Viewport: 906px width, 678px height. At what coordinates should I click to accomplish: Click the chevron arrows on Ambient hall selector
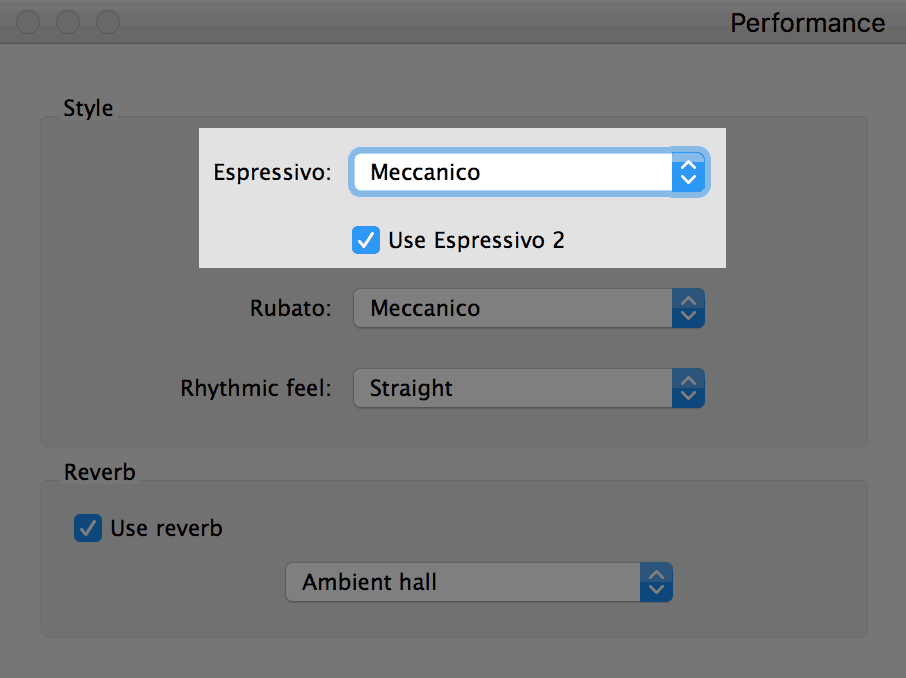[x=656, y=582]
